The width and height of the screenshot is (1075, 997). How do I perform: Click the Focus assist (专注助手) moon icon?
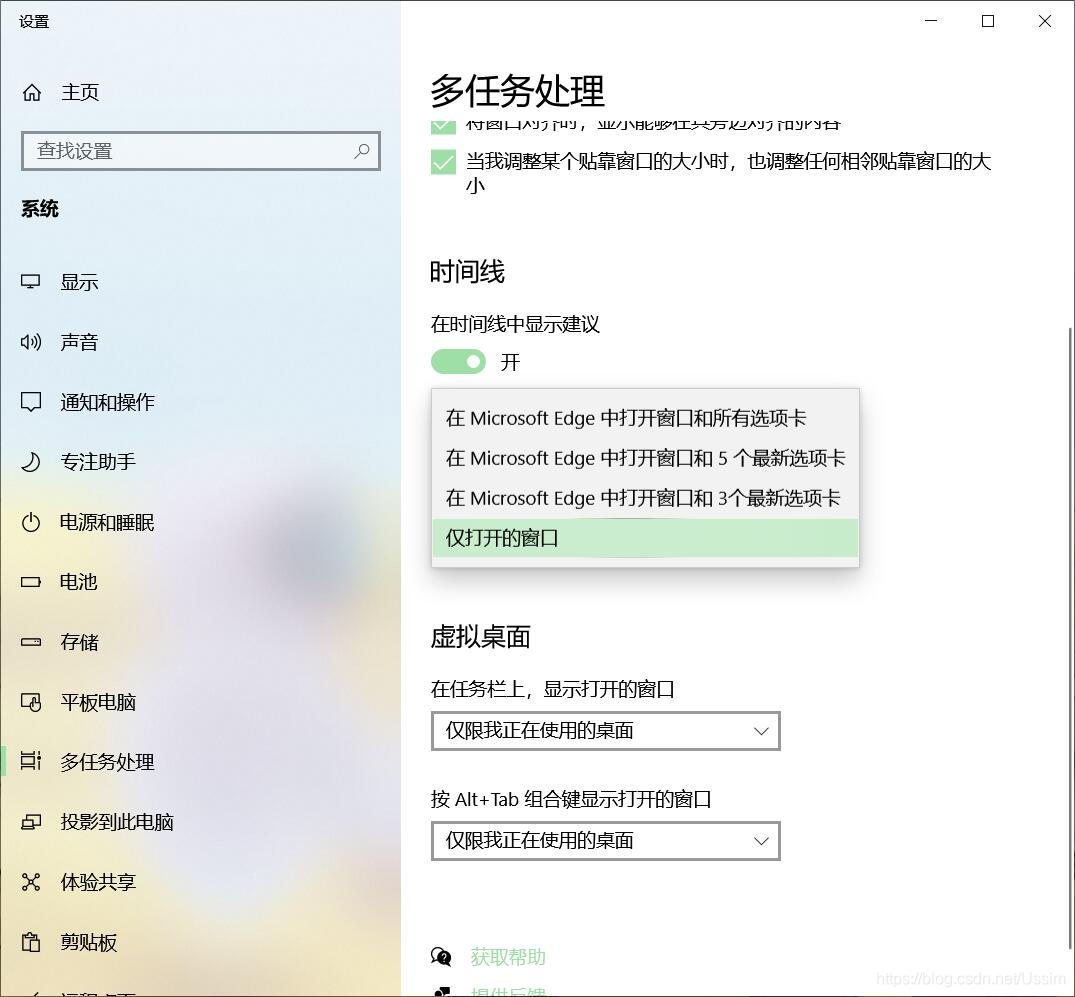click(x=31, y=462)
